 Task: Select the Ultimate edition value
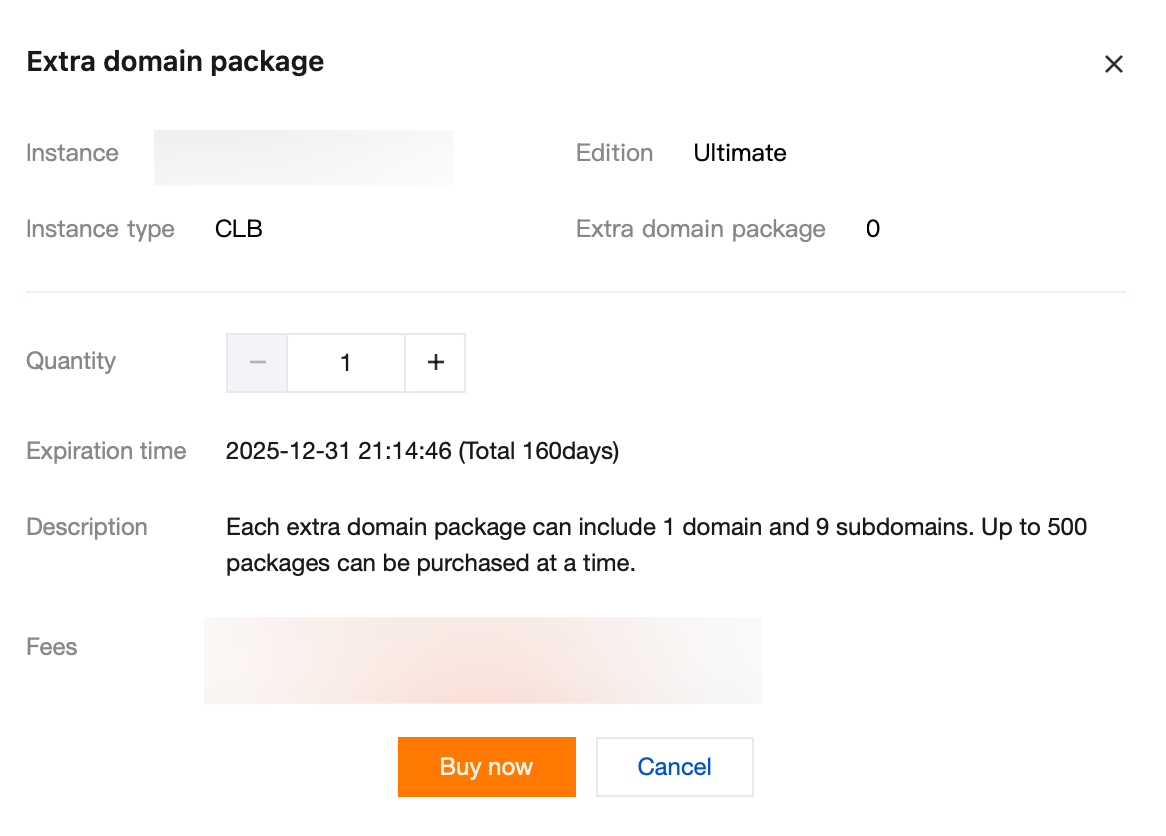pyautogui.click(x=740, y=153)
